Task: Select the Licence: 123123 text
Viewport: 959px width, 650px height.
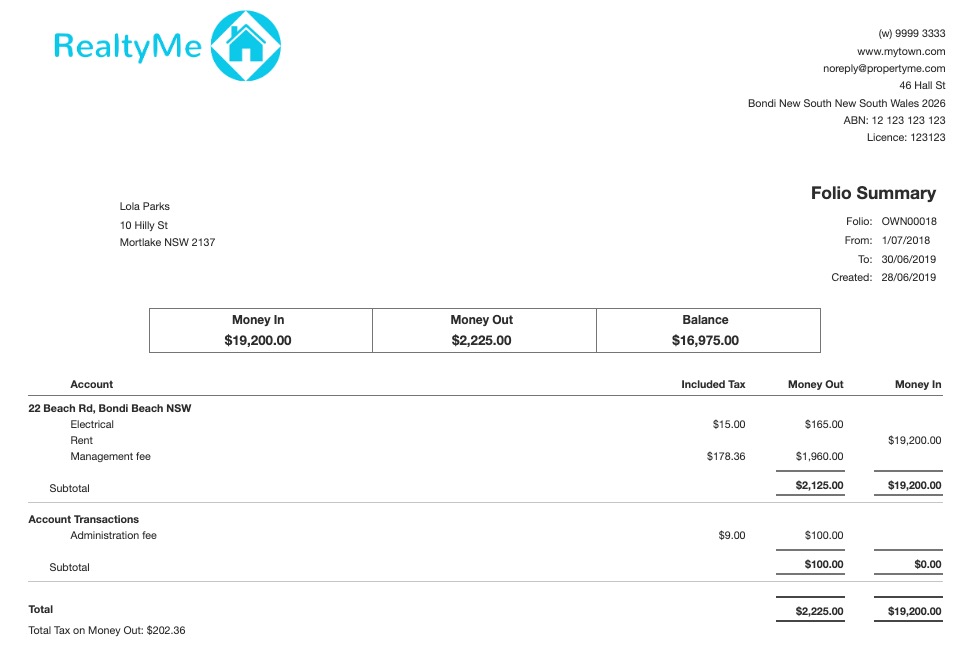Action: (906, 138)
